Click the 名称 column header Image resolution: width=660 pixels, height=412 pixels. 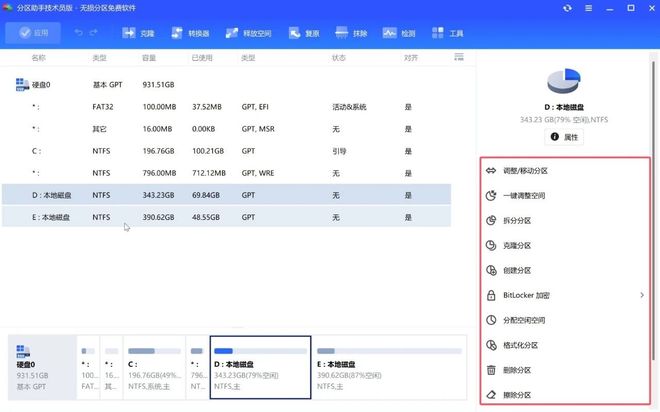[38, 58]
